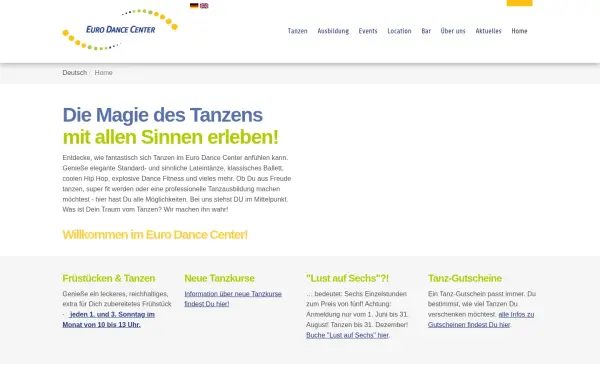
Task: Go to Home in the navigation bar
Action: point(519,31)
